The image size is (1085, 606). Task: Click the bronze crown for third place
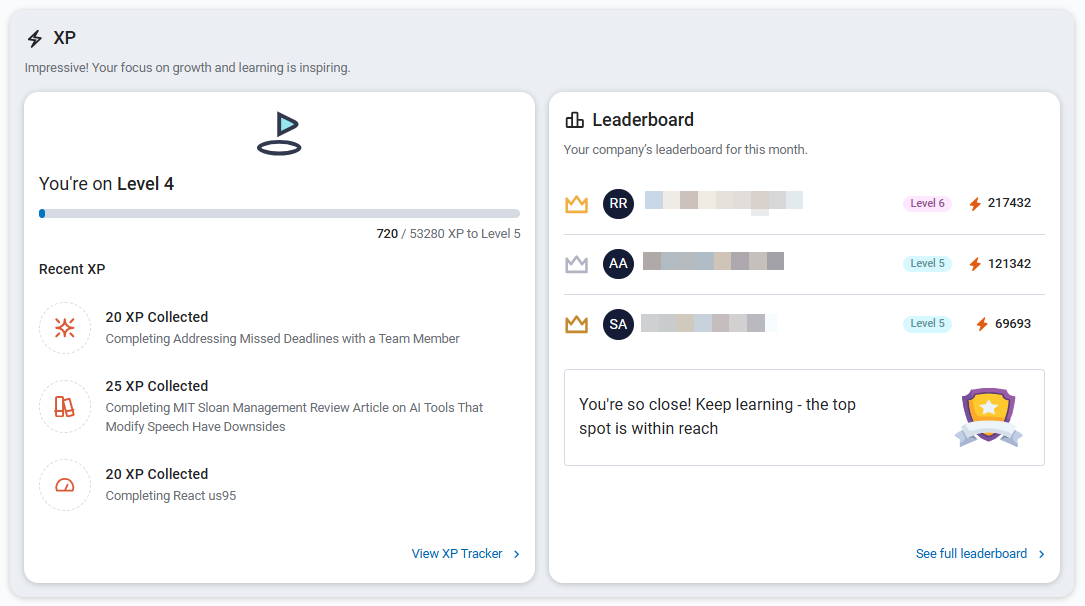pyautogui.click(x=576, y=324)
